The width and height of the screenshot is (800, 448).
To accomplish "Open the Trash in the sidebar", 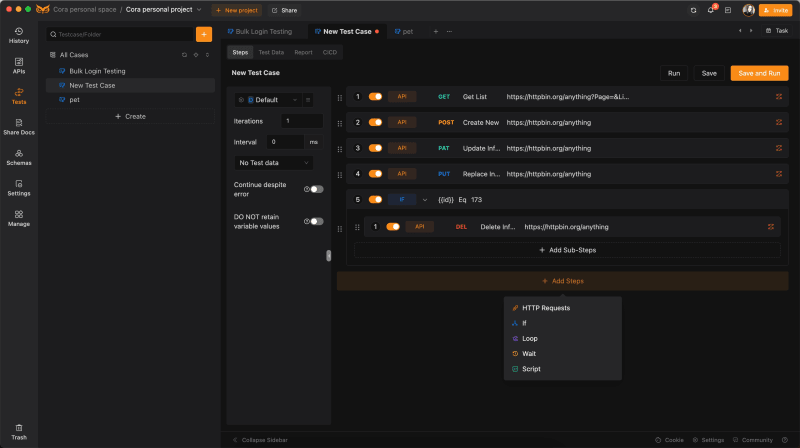I will click(19, 432).
